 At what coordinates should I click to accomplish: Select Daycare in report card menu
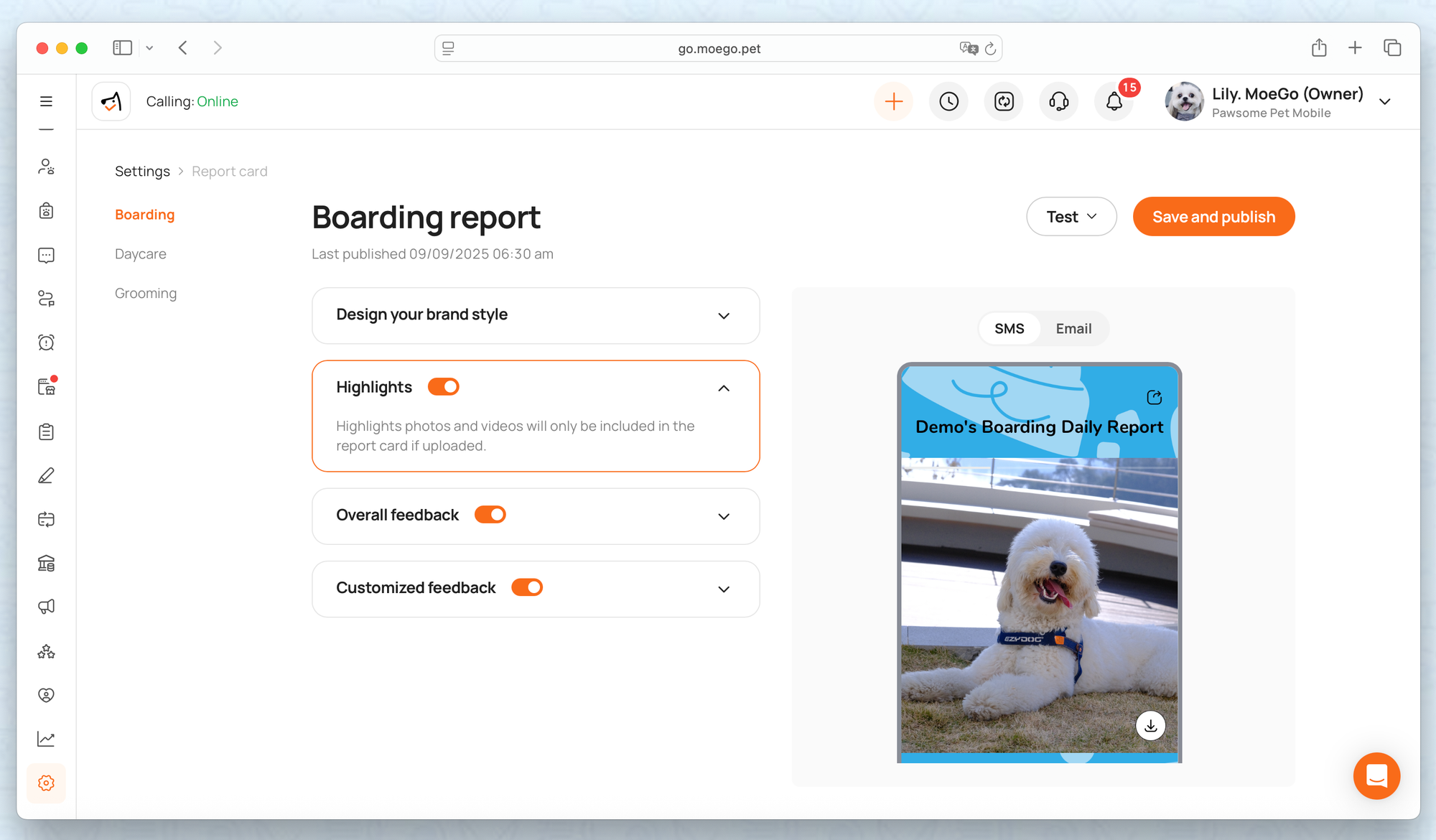point(141,254)
